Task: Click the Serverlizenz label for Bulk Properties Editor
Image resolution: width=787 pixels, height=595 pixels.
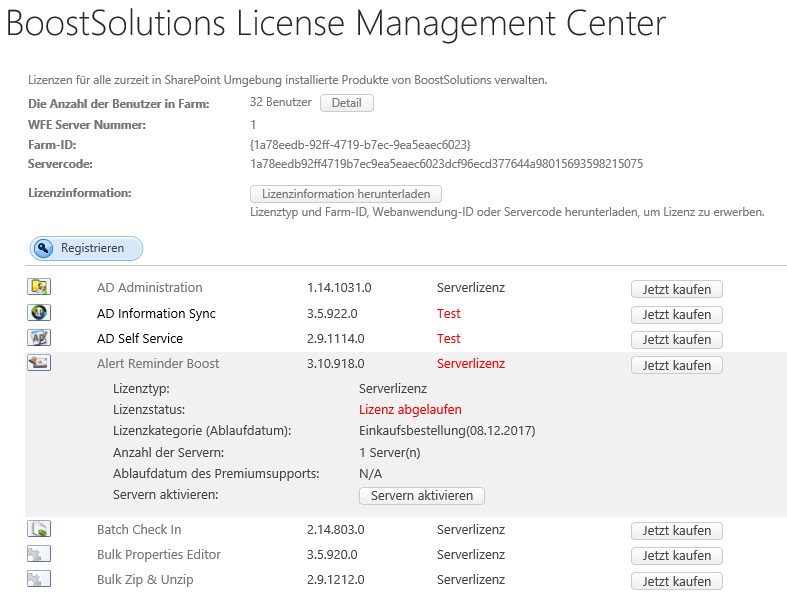Action: coord(471,555)
